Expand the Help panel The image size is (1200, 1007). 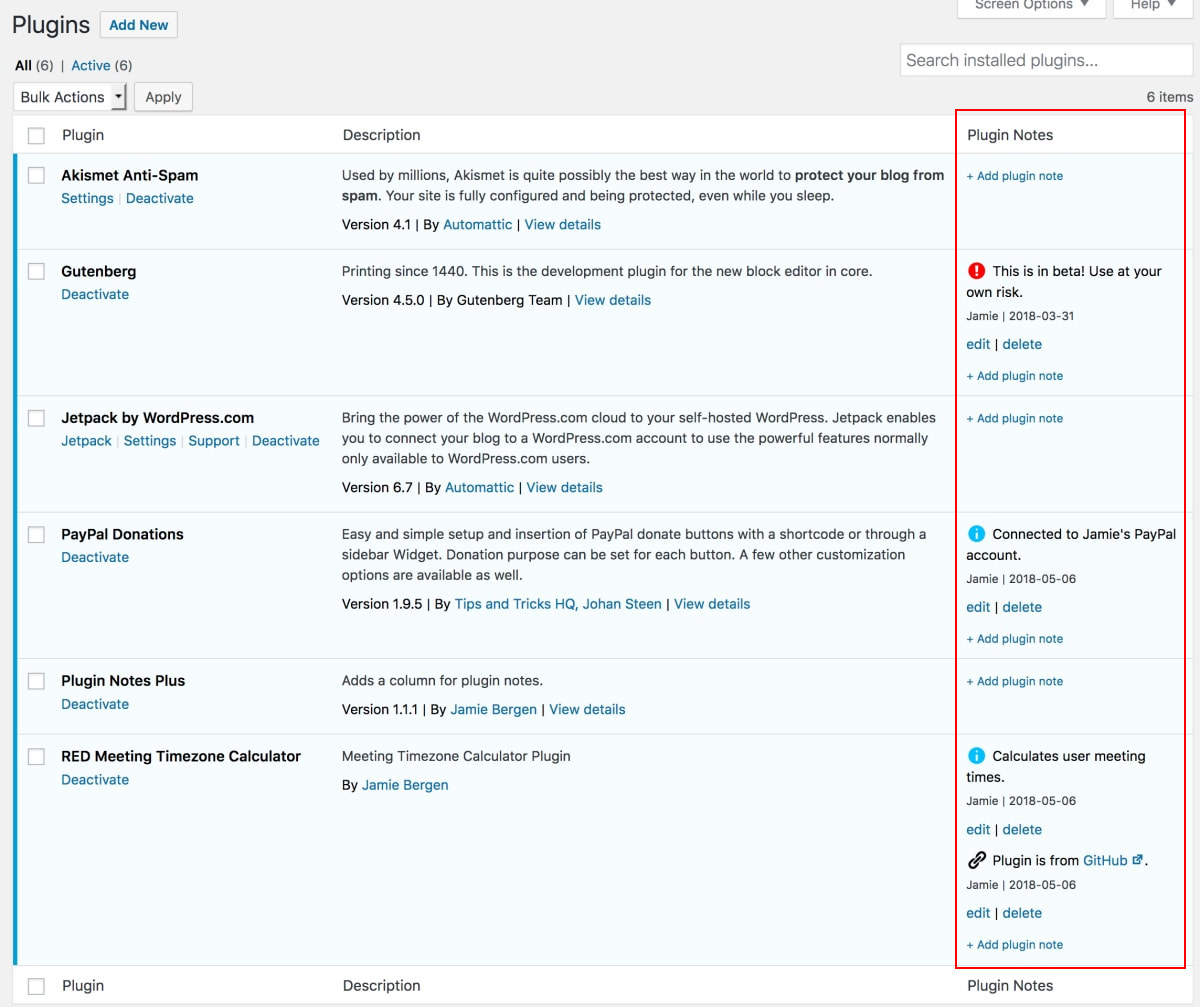point(1151,6)
